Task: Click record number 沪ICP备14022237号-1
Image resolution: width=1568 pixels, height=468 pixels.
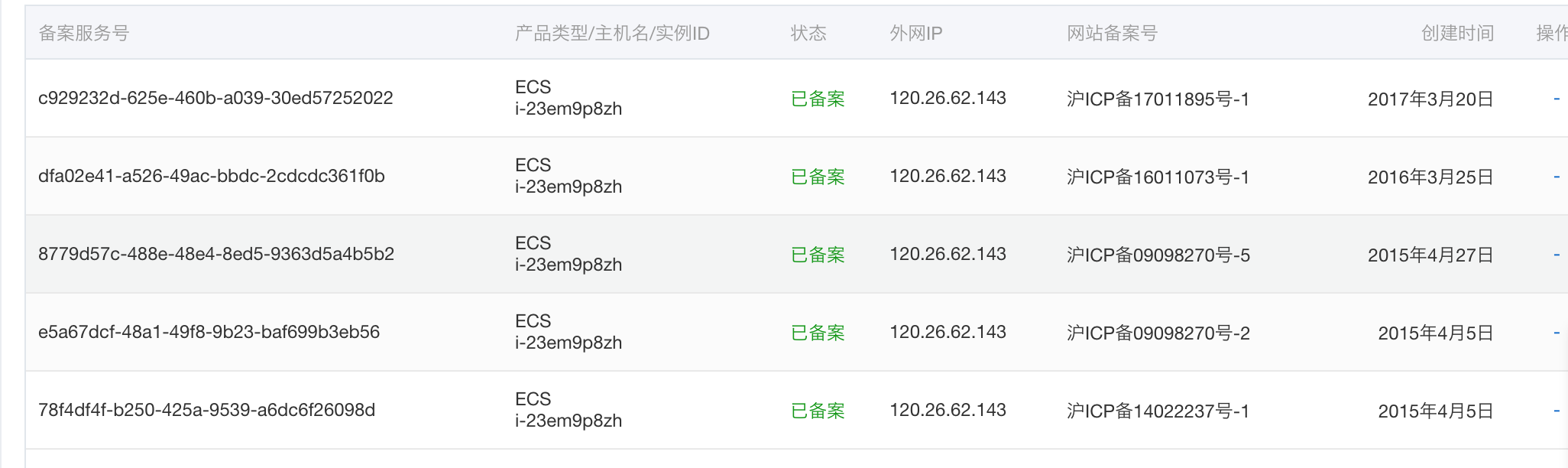Action: point(1158,411)
